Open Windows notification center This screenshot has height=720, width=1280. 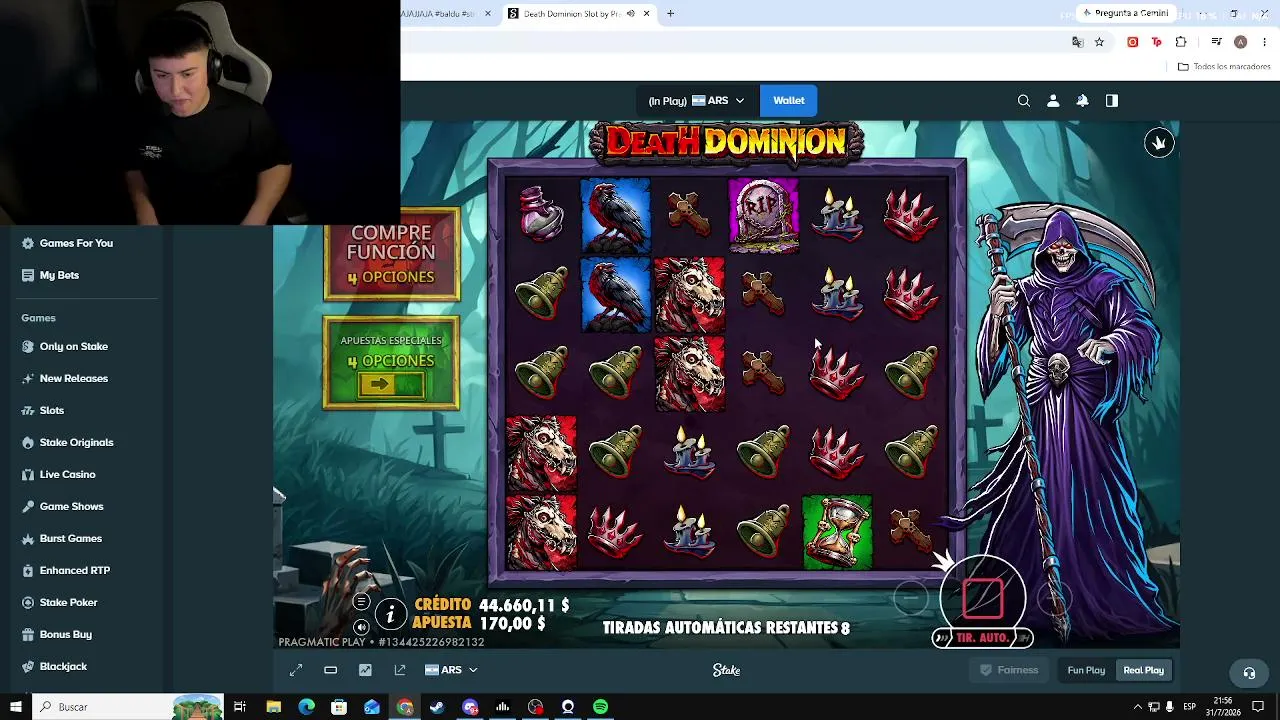[1258, 707]
